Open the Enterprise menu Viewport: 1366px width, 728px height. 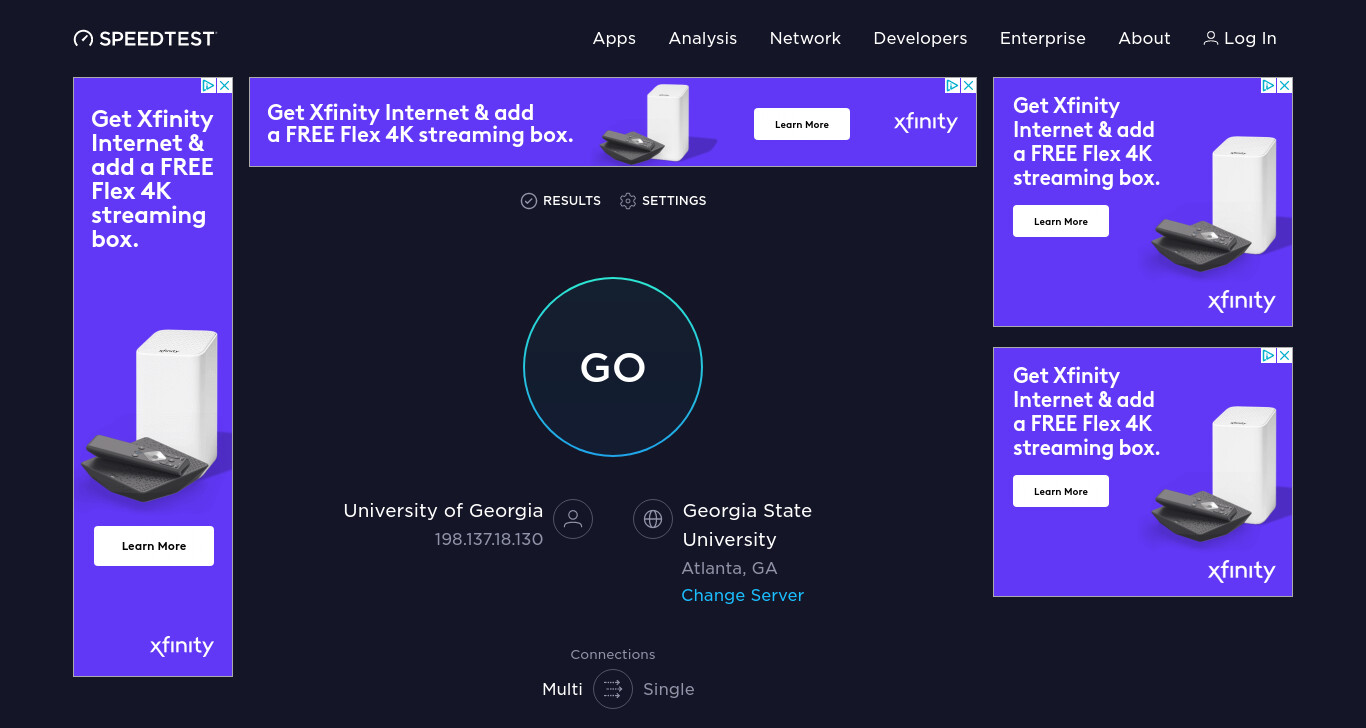pos(1043,38)
